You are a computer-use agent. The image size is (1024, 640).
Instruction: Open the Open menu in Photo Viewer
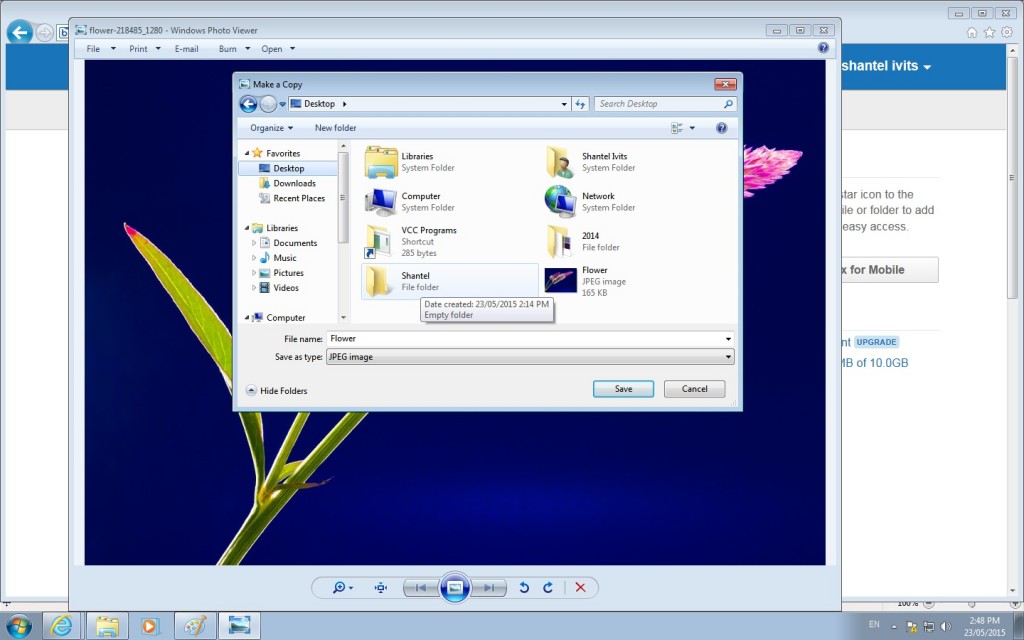point(278,48)
